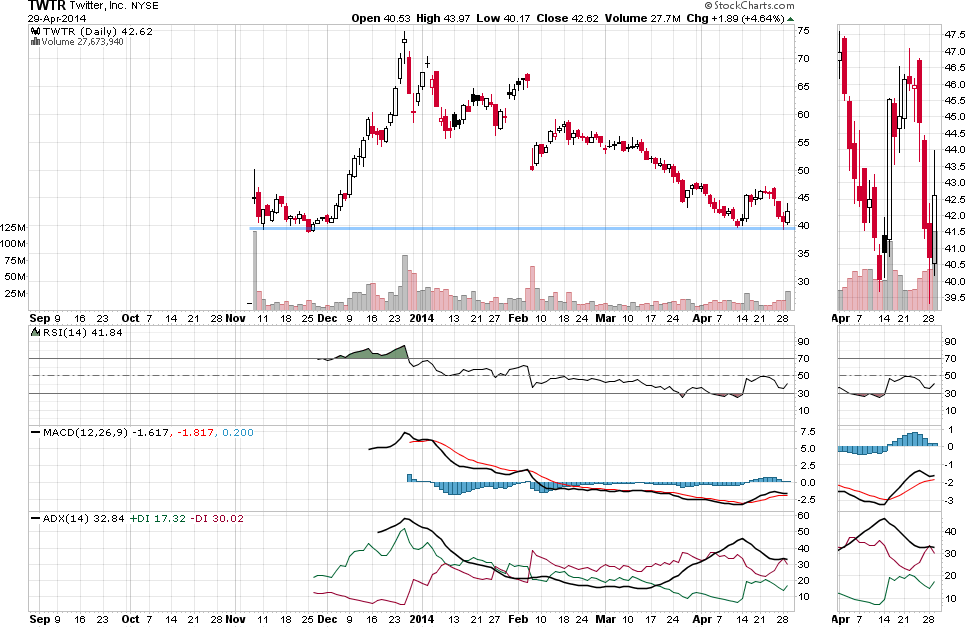Click the 47.5 label on the zoom panel price axis
The height and width of the screenshot is (627, 965).
coord(954,34)
